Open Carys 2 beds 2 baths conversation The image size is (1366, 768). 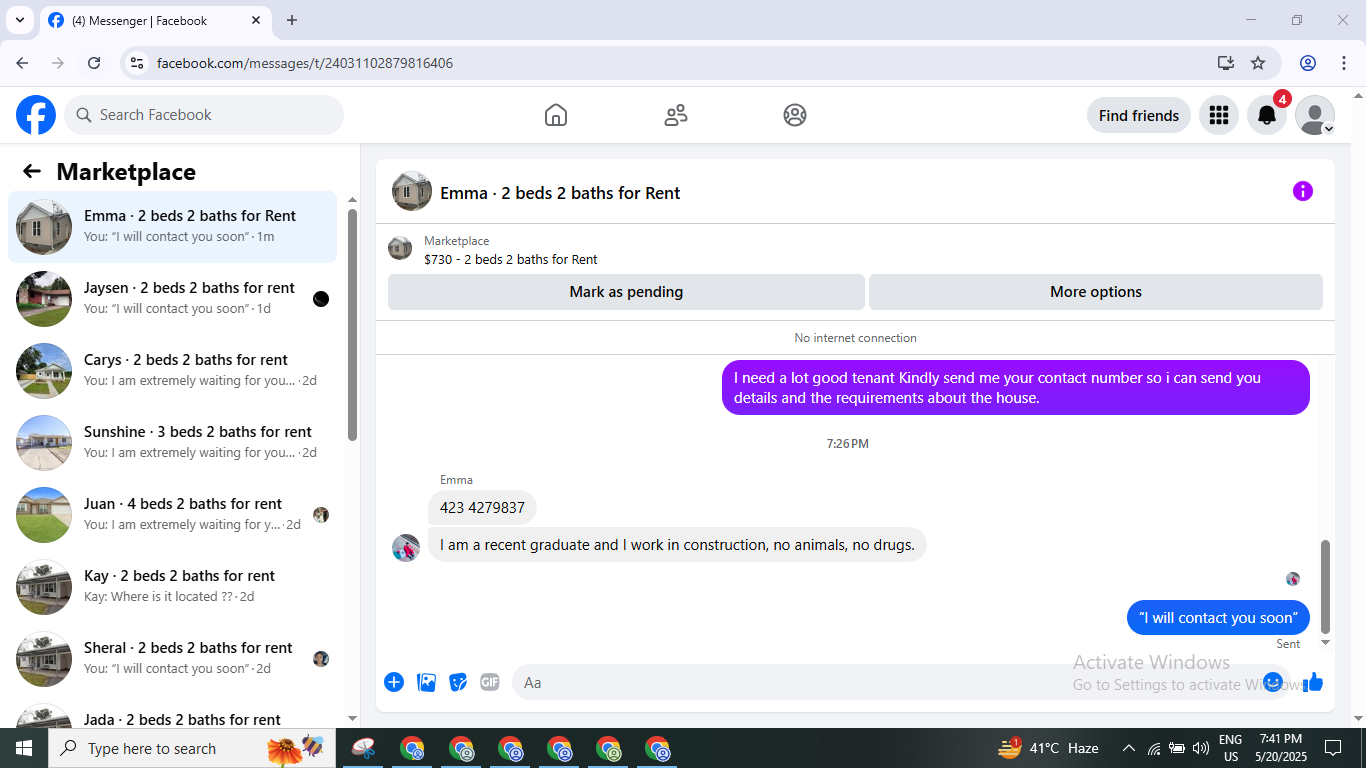pos(173,371)
